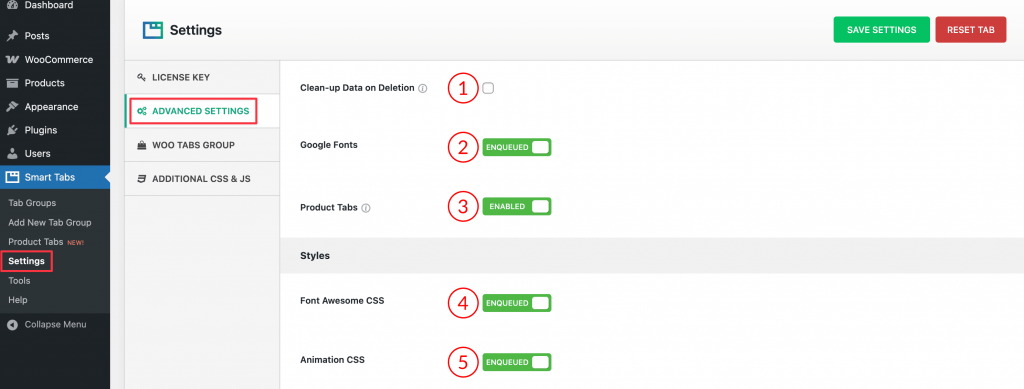Click the info icon beside Clean-up Data on Deletion
Screen dimensions: 1024x389
[x=423, y=88]
